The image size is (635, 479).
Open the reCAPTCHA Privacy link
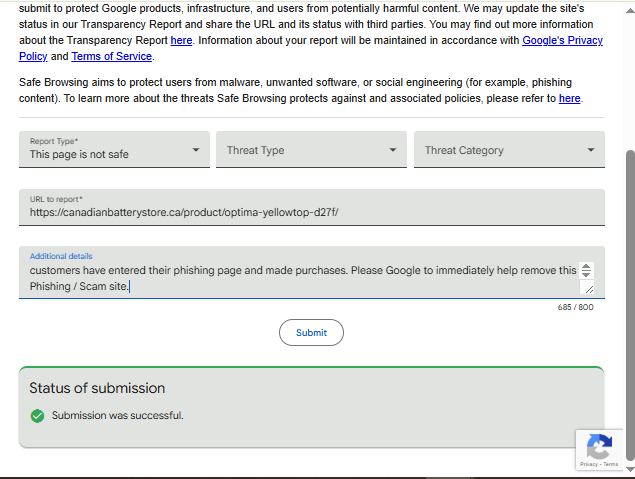tap(589, 464)
